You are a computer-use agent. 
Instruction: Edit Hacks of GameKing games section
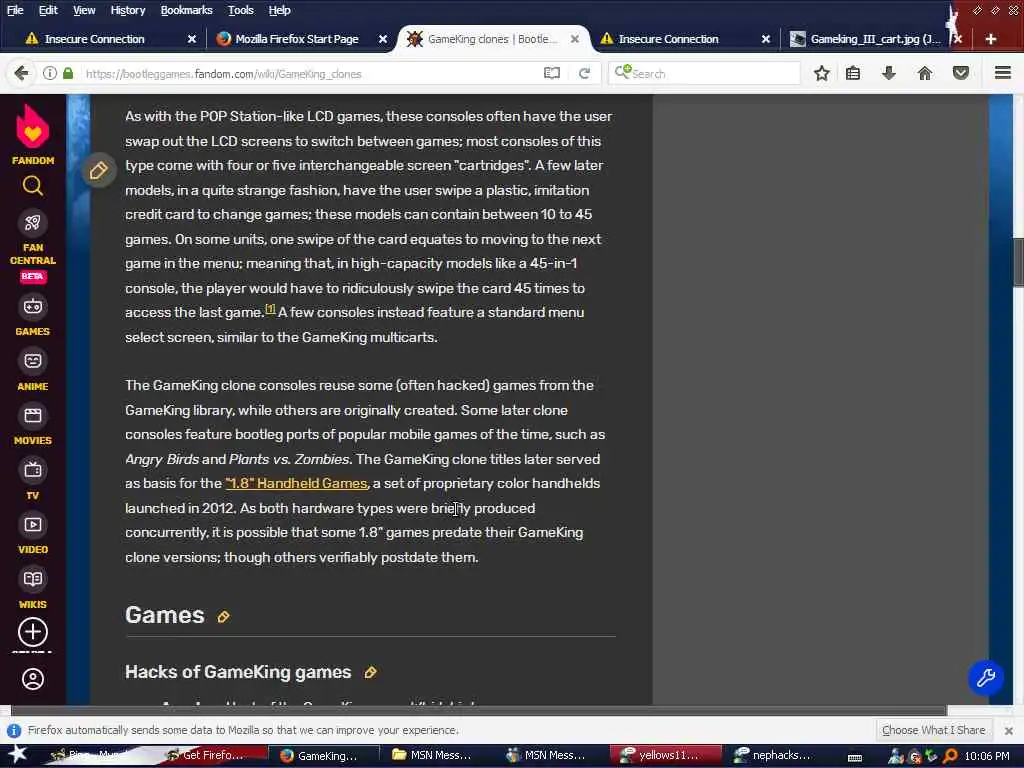pyautogui.click(x=370, y=673)
